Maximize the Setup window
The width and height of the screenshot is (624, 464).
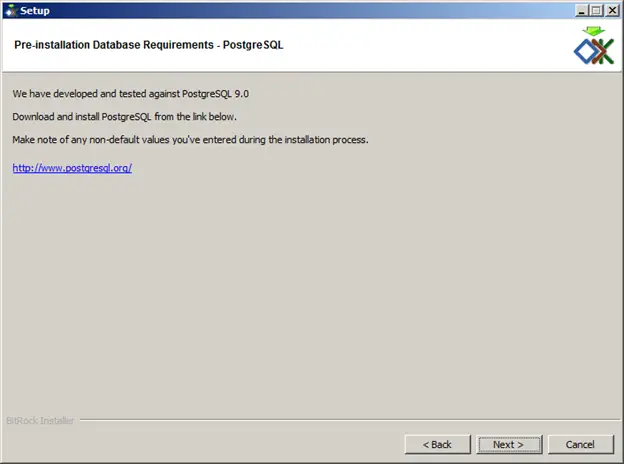(x=596, y=10)
